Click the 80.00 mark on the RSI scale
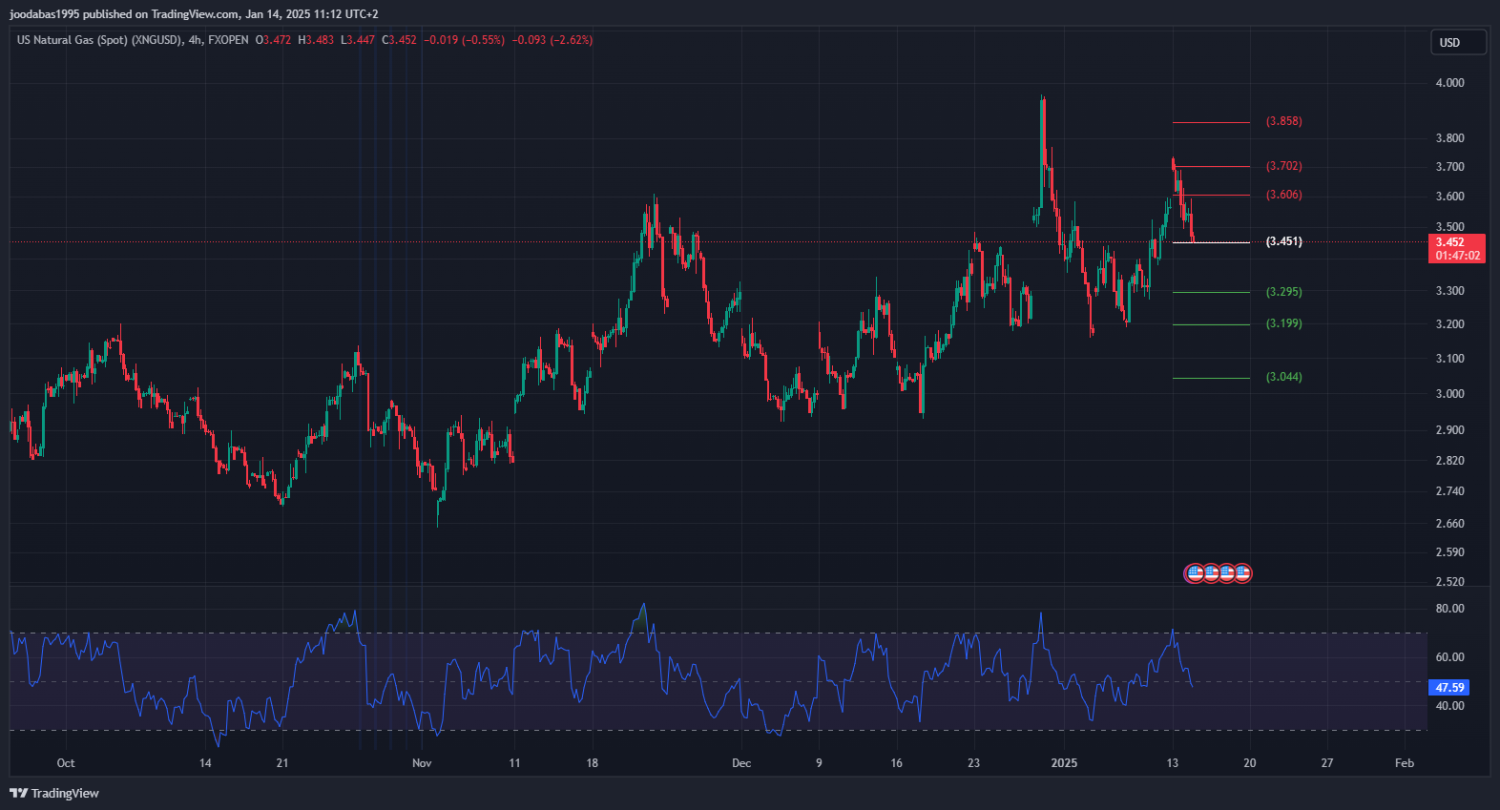This screenshot has width=1500, height=810. (1449, 608)
